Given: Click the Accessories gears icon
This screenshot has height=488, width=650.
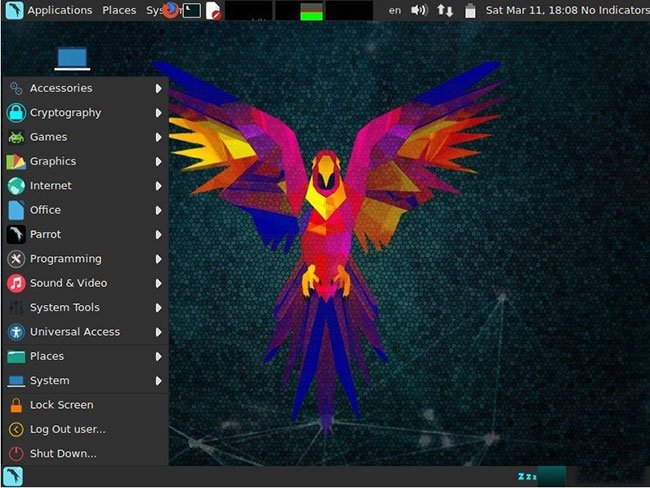Looking at the screenshot, I should (x=16, y=88).
